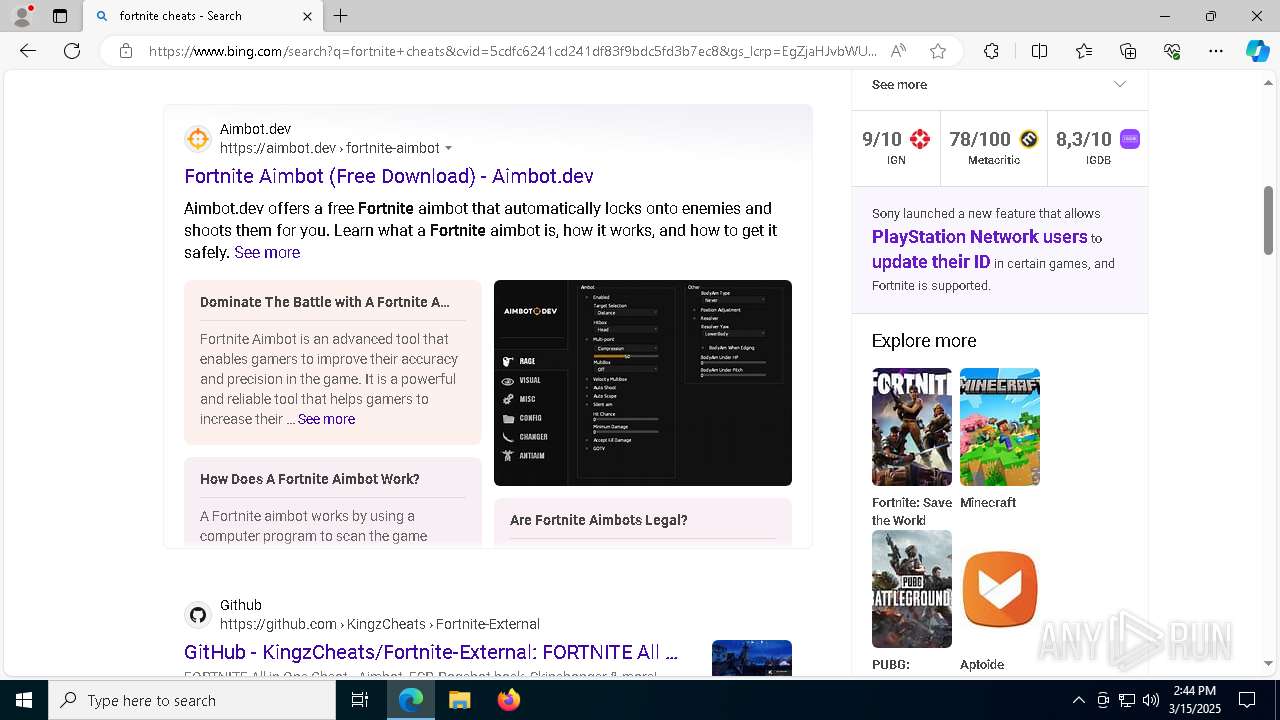Screen dimensions: 1280x720
Task: Open File Explorer from taskbar
Action: tap(459, 700)
